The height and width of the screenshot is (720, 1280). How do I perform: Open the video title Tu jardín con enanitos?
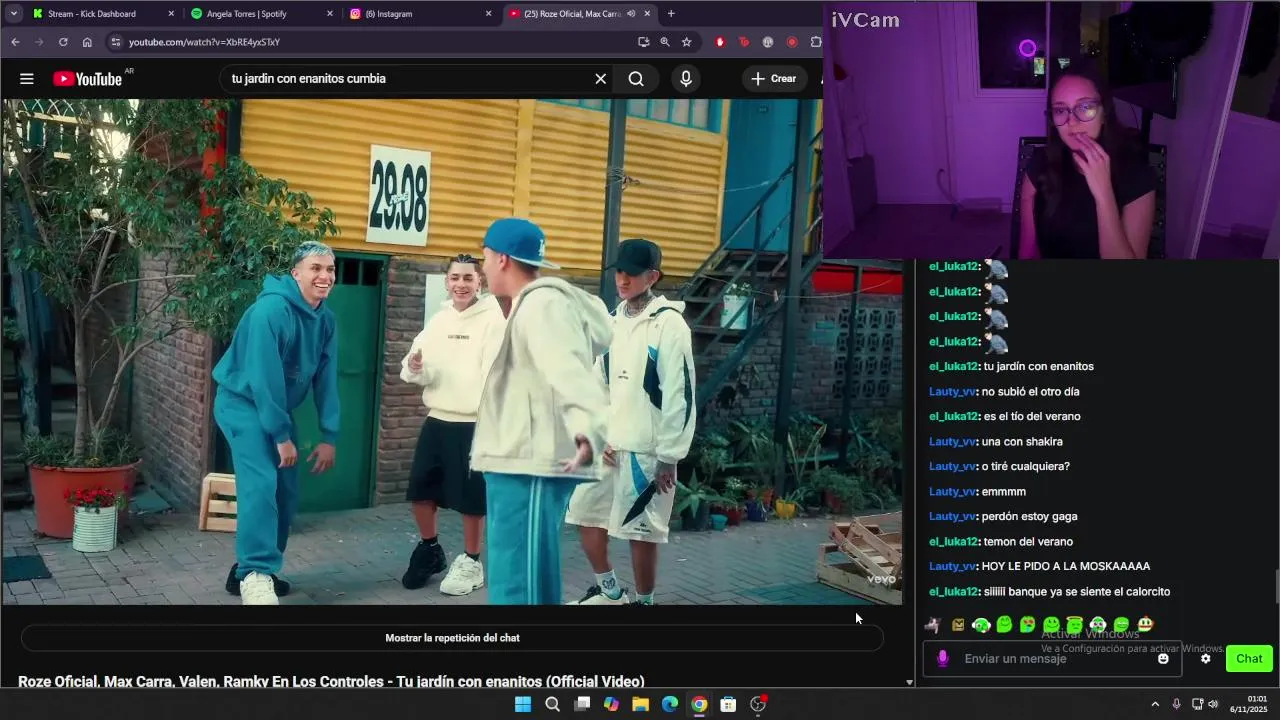pos(331,681)
